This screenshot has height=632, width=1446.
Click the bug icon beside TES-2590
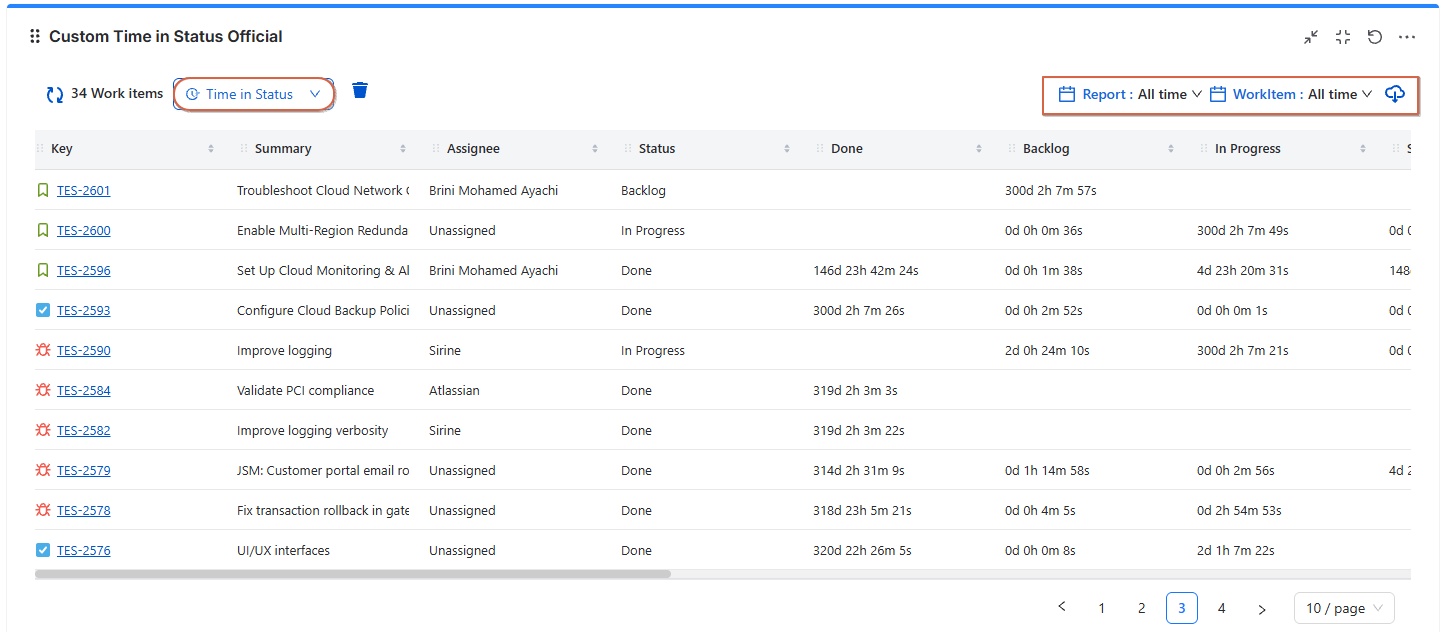[42, 350]
